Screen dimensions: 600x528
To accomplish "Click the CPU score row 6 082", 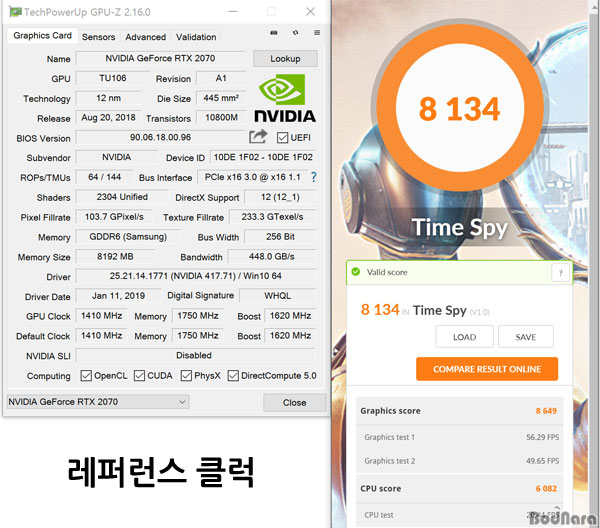I will tap(460, 489).
